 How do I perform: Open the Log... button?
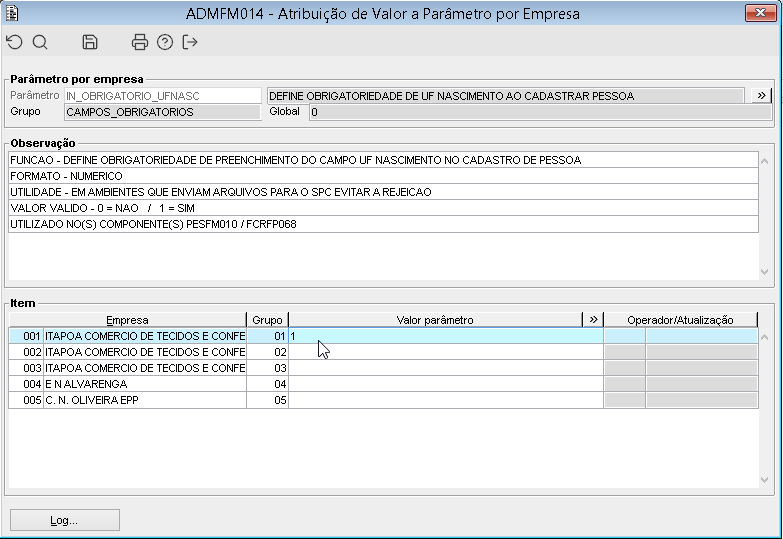click(64, 520)
